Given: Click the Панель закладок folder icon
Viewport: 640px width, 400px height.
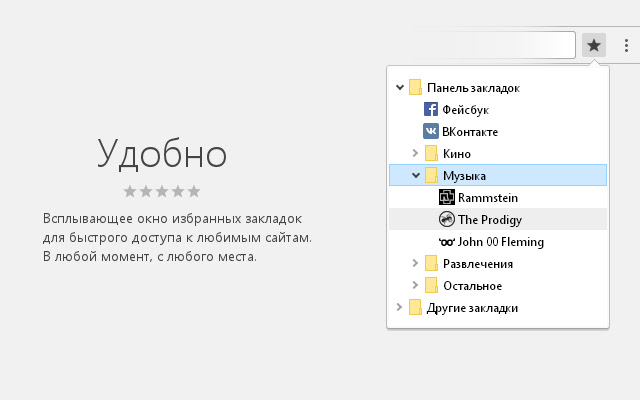Looking at the screenshot, I should coord(415,87).
